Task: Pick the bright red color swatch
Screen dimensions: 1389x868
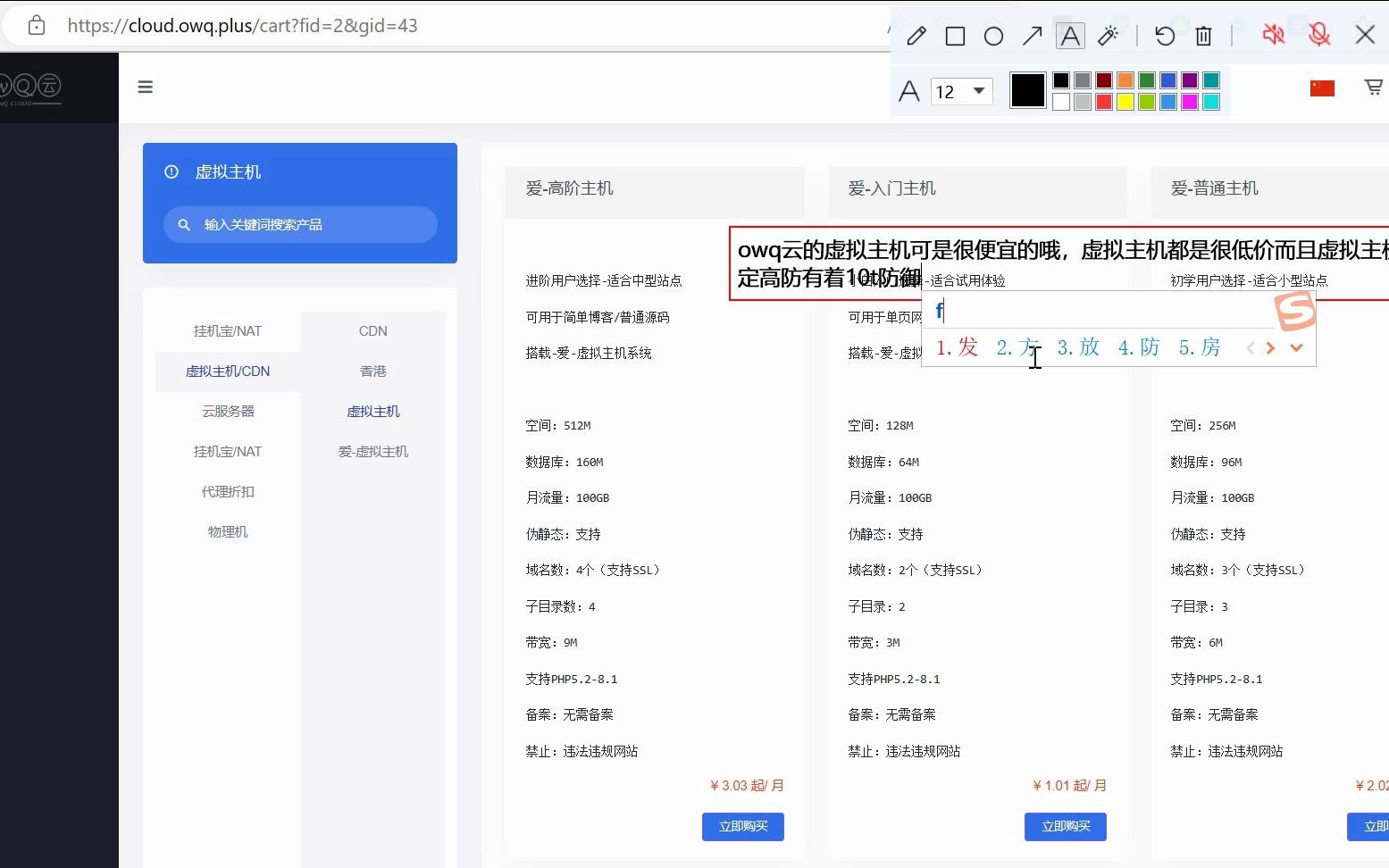Action: 1104,102
